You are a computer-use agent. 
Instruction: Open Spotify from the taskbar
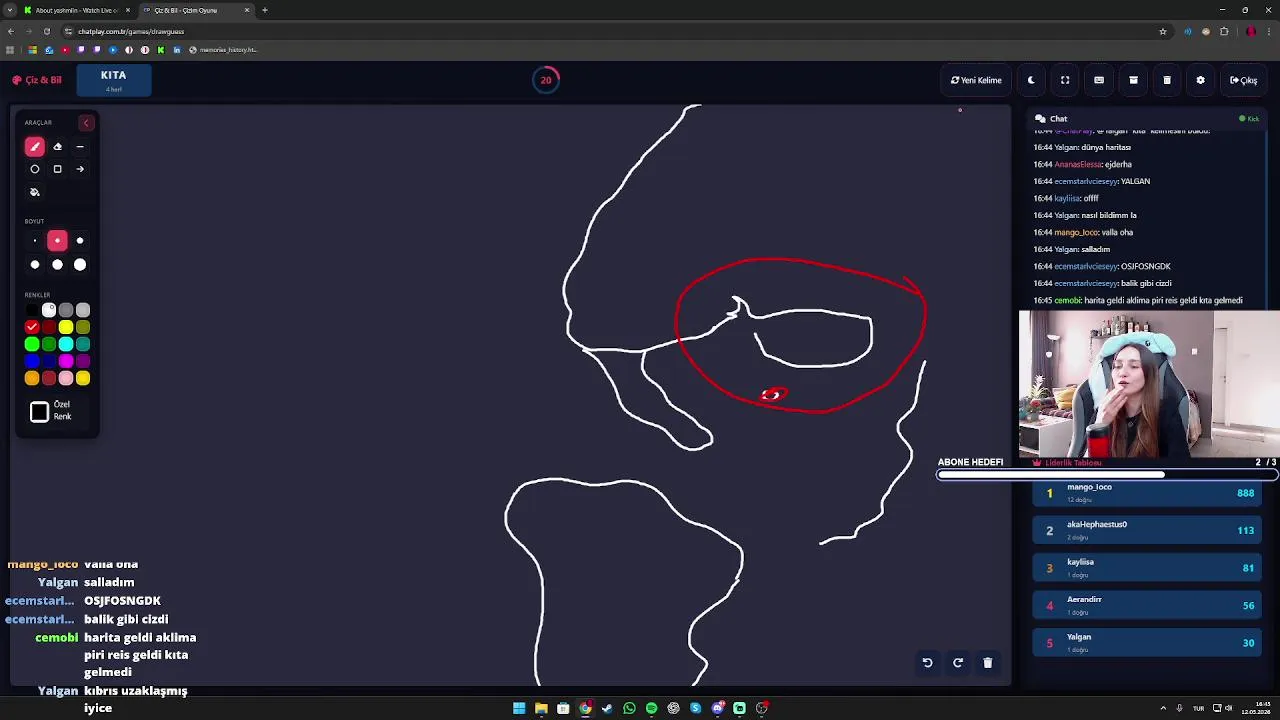pyautogui.click(x=651, y=708)
